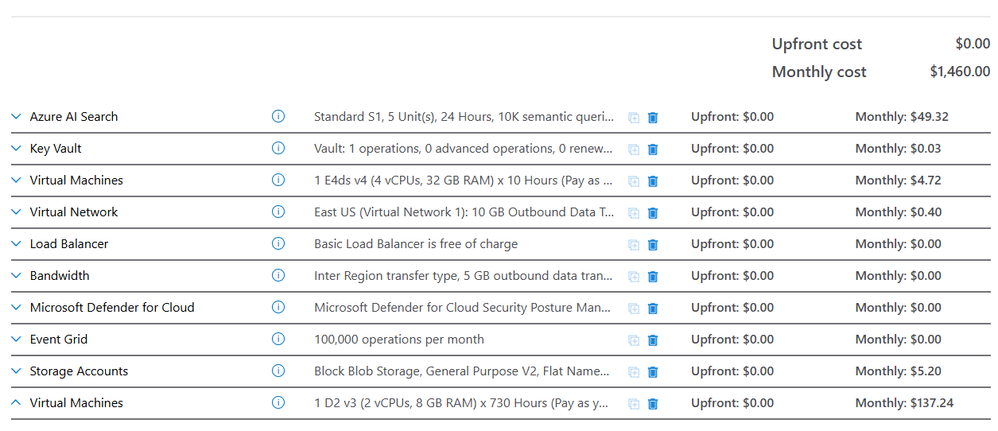Delete the Storage Accounts estimate row
The image size is (998, 431).
tap(653, 372)
